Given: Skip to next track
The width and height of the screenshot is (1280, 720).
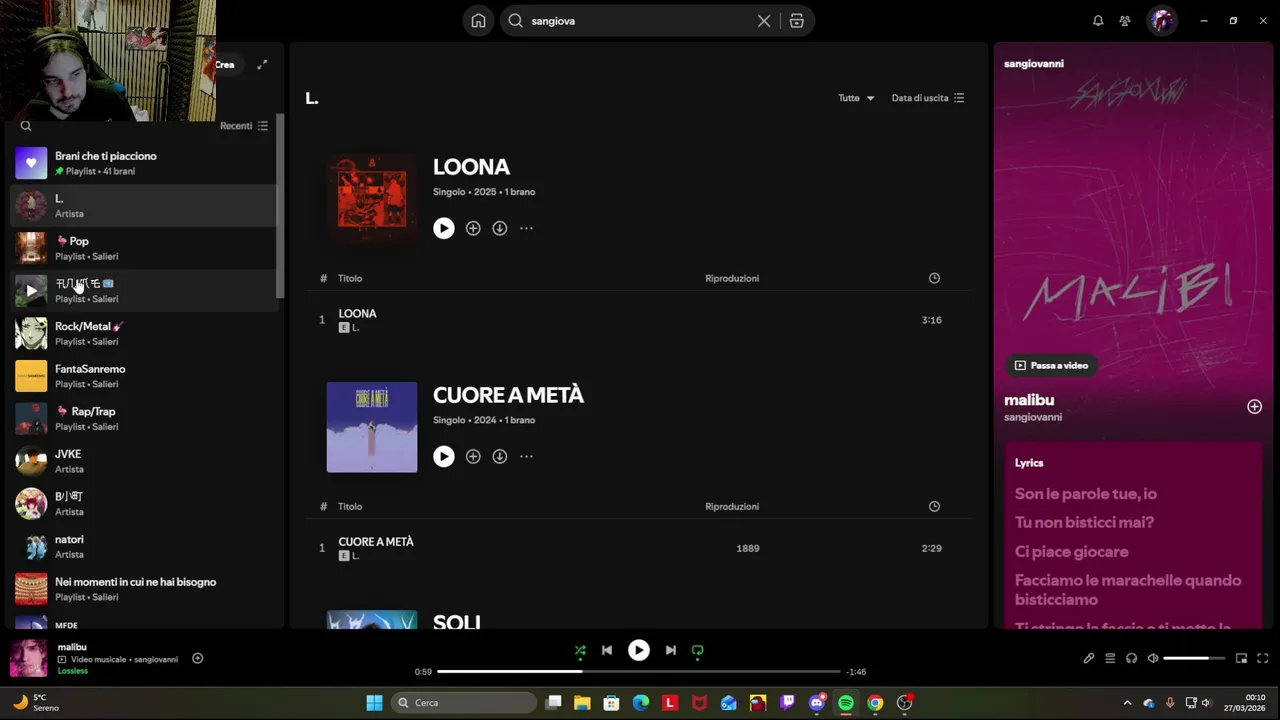Looking at the screenshot, I should point(670,650).
